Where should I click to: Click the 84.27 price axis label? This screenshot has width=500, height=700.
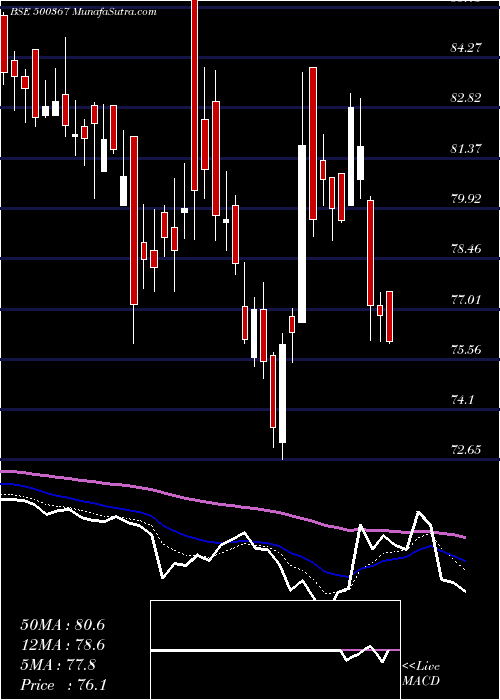(x=467, y=47)
